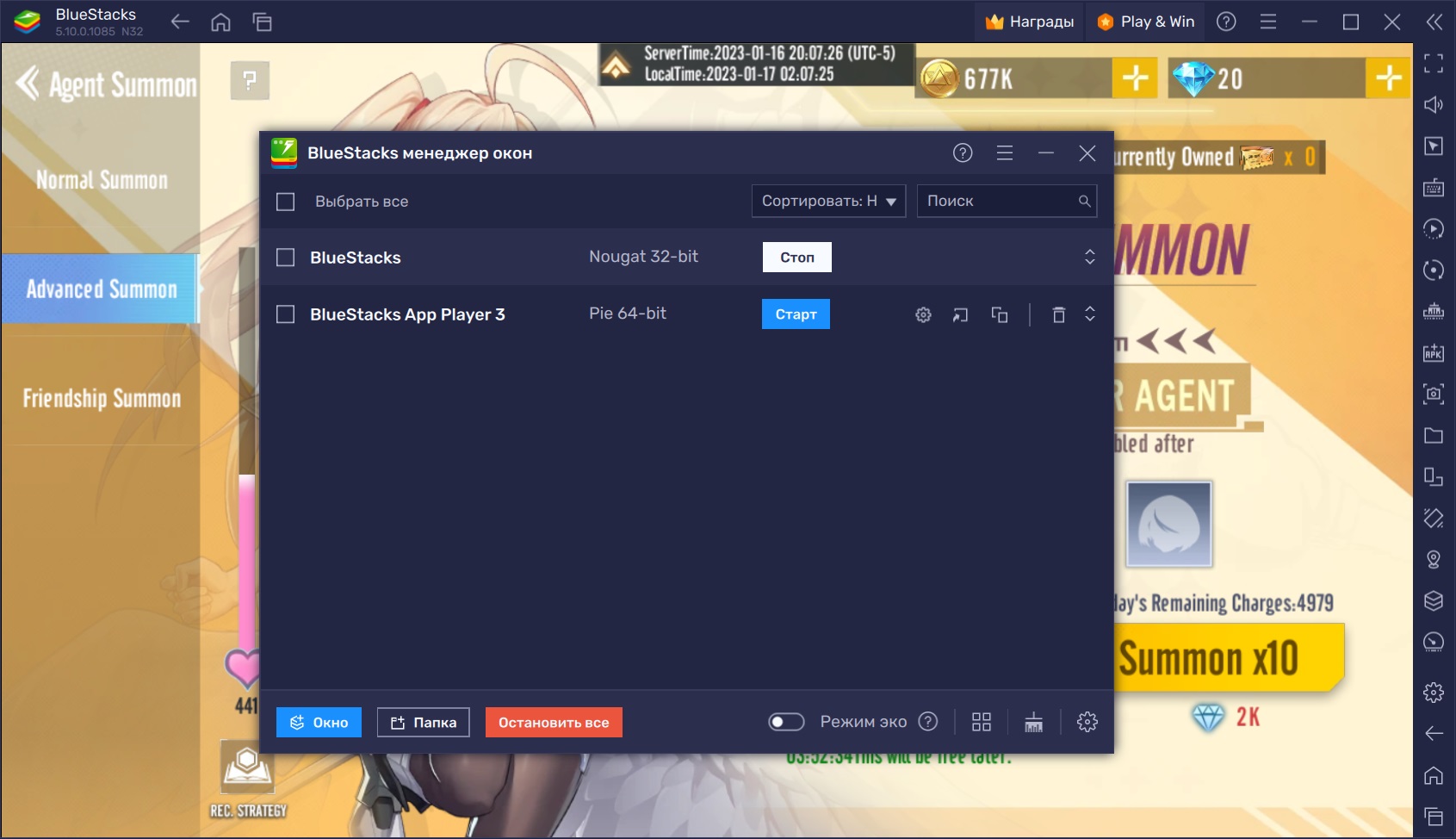Add gold with plus next to 677K
This screenshot has width=1456, height=839.
pyautogui.click(x=1135, y=78)
